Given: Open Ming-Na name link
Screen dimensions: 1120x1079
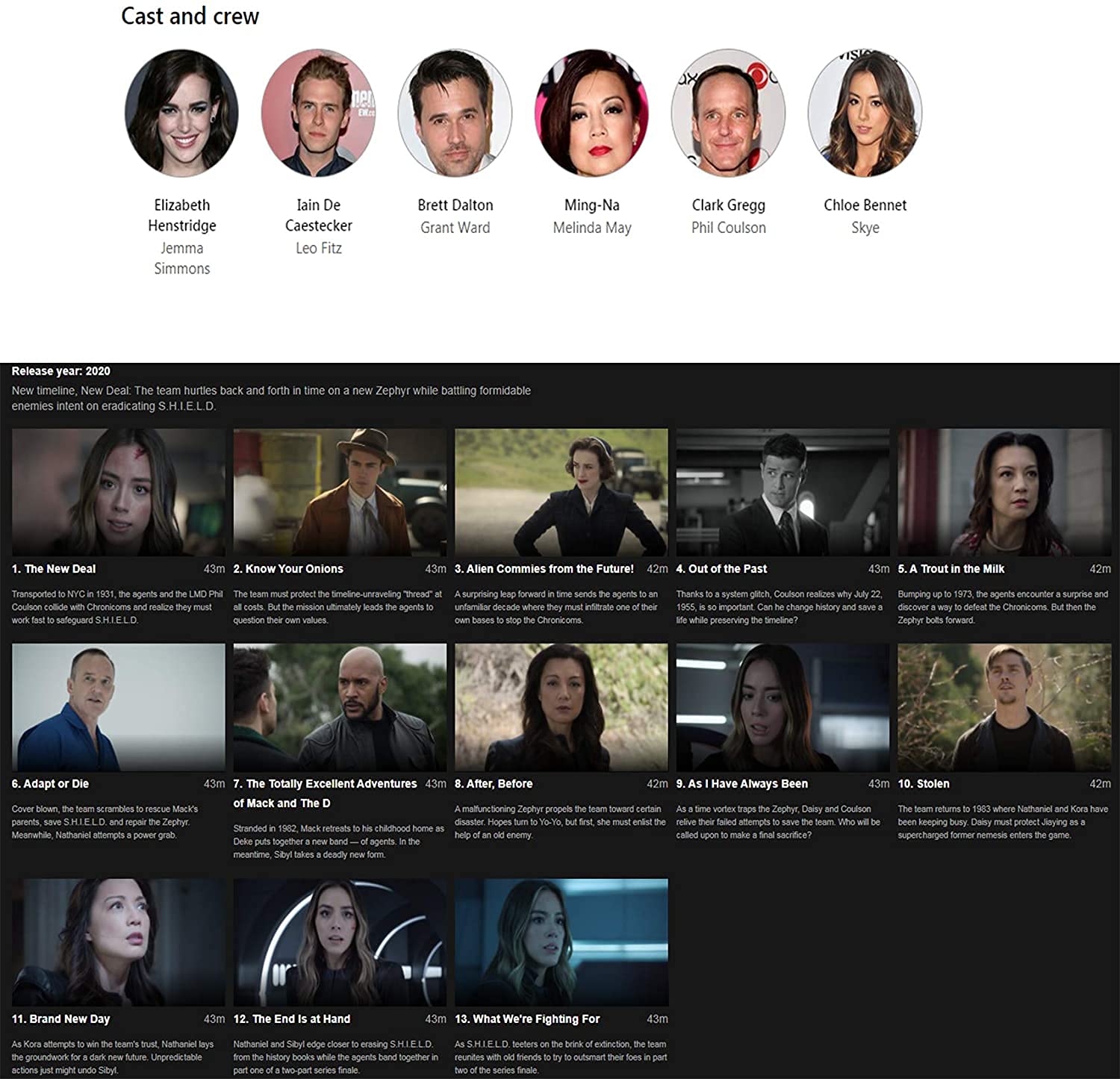Looking at the screenshot, I should [592, 205].
